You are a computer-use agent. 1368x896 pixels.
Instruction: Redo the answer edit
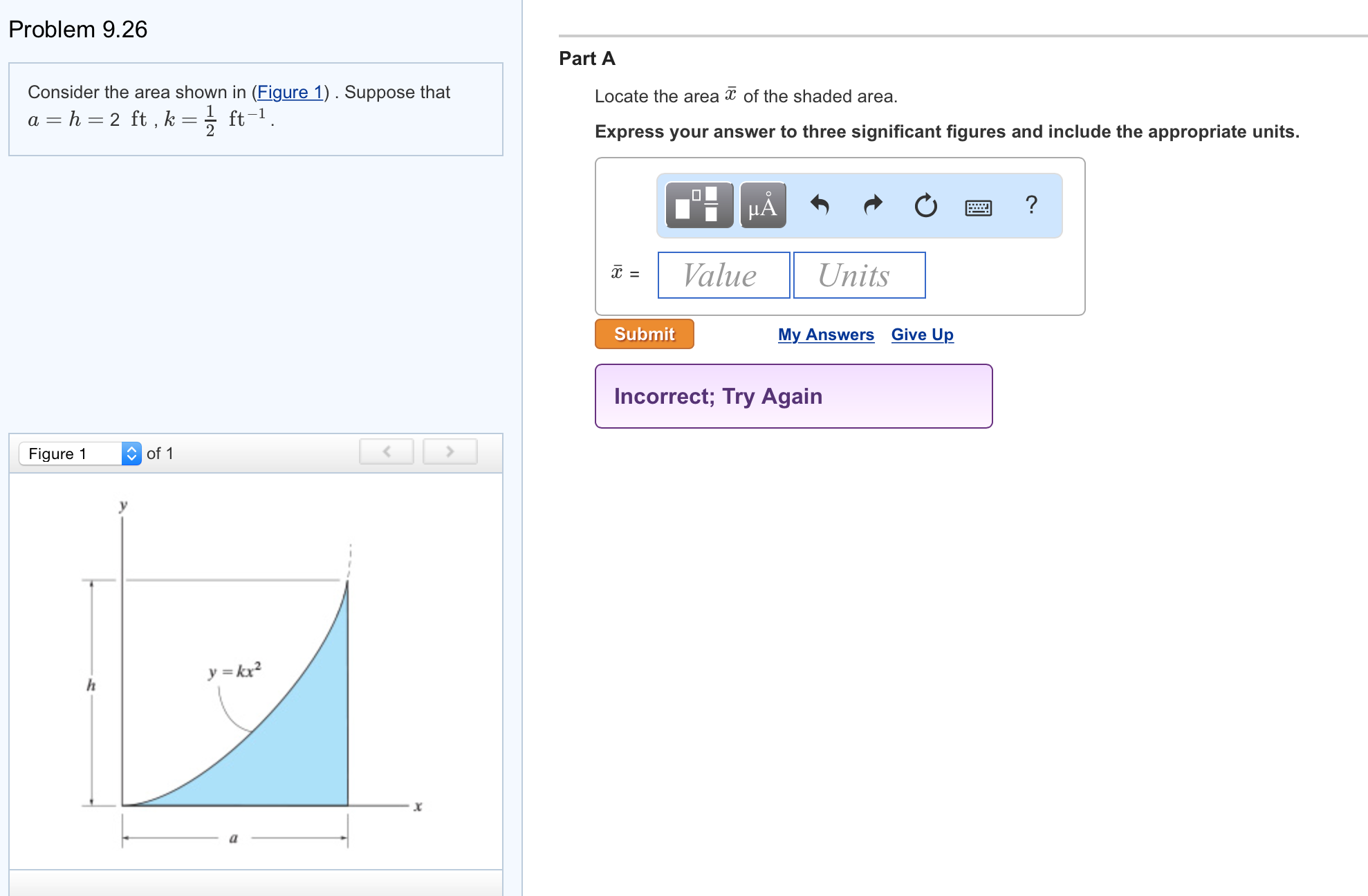tap(872, 205)
